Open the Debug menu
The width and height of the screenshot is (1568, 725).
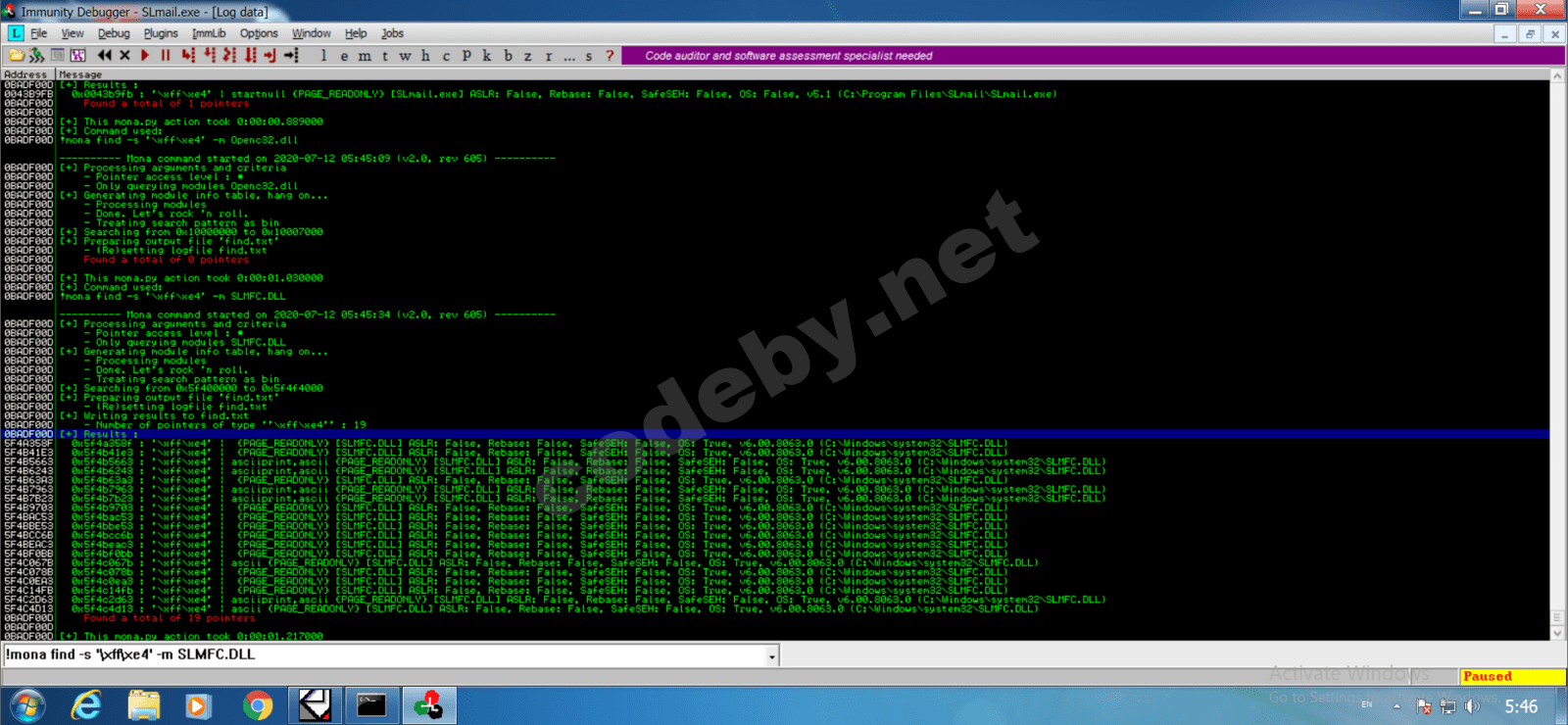click(x=114, y=33)
